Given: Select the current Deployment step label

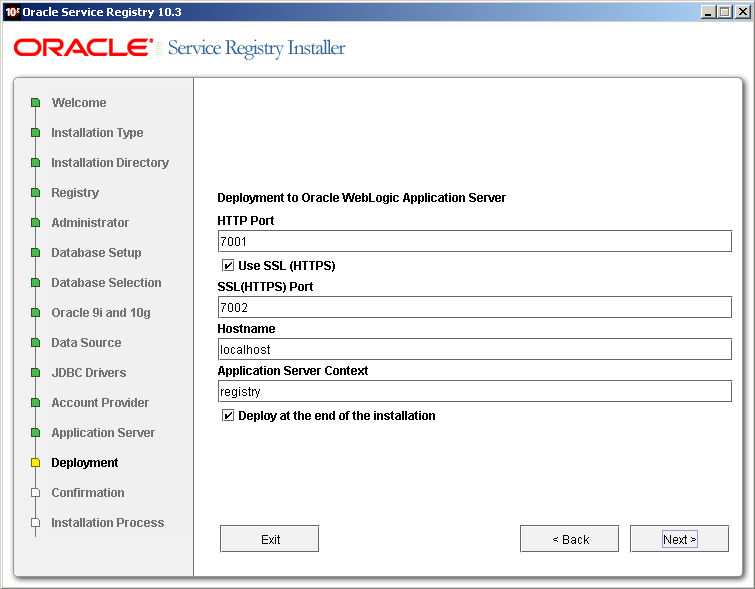Looking at the screenshot, I should pyautogui.click(x=85, y=462).
